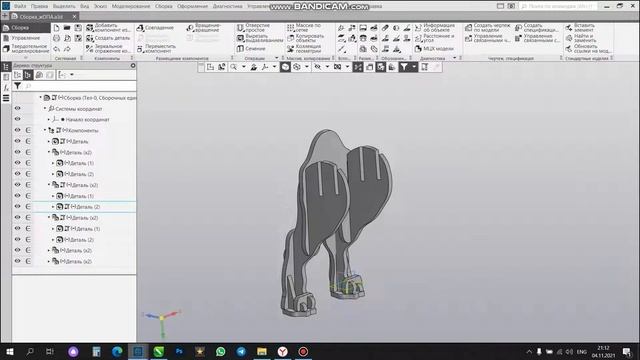Hide the Системы координат row with its eye icon

[18, 108]
